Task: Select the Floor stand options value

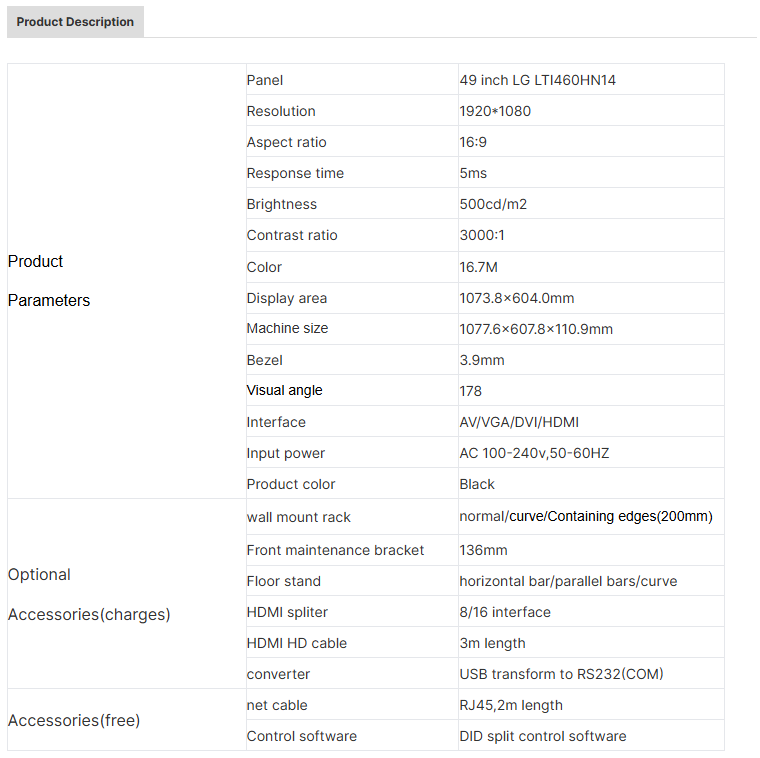Action: [x=567, y=581]
